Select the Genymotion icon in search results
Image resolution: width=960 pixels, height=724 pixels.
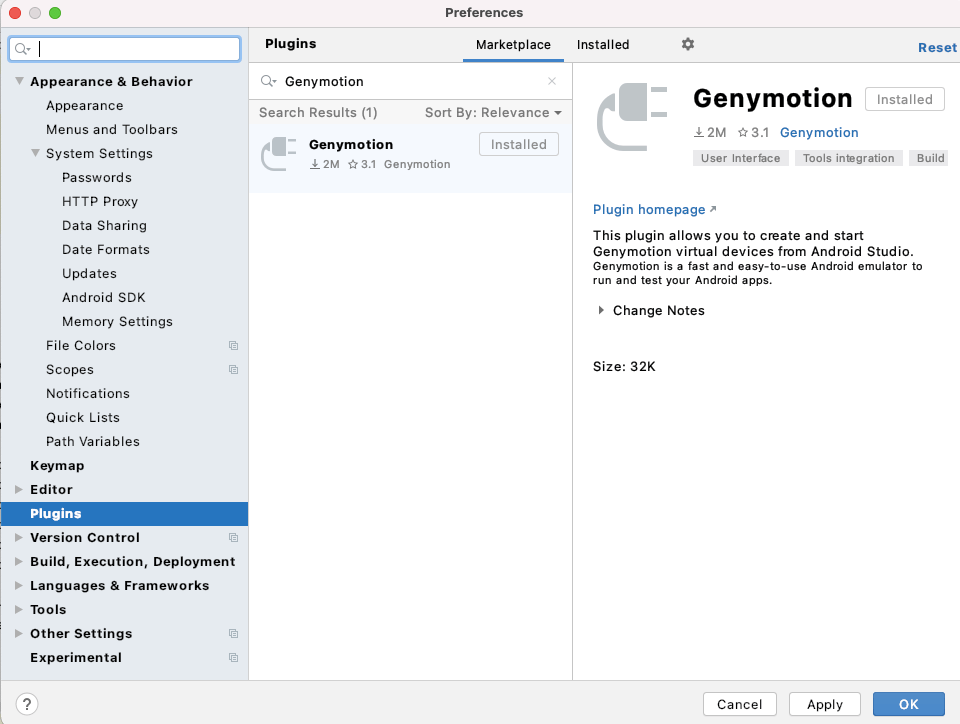[x=278, y=153]
